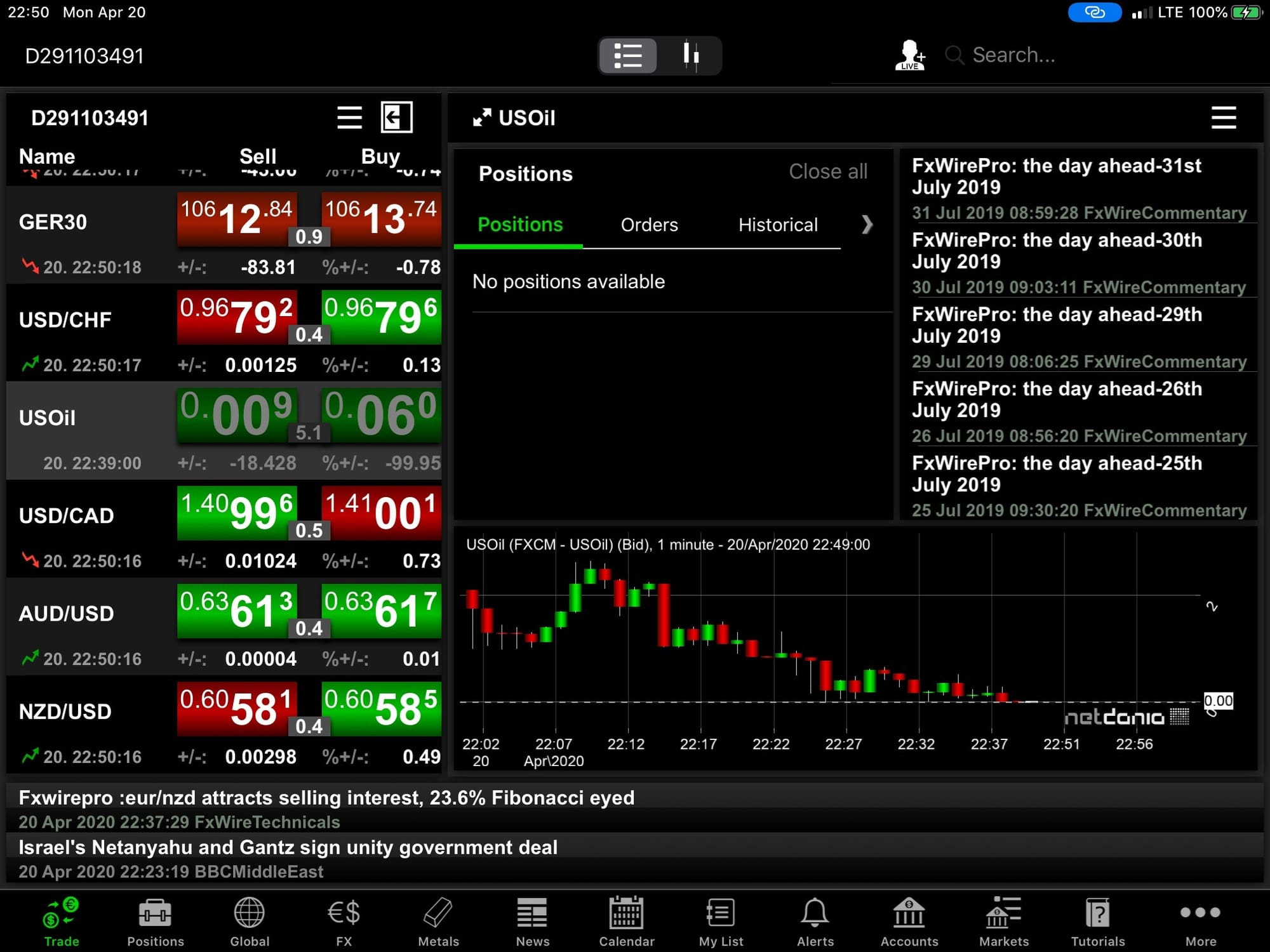This screenshot has width=1270, height=952.
Task: Switch to candlestick chart view toggle
Action: point(690,55)
